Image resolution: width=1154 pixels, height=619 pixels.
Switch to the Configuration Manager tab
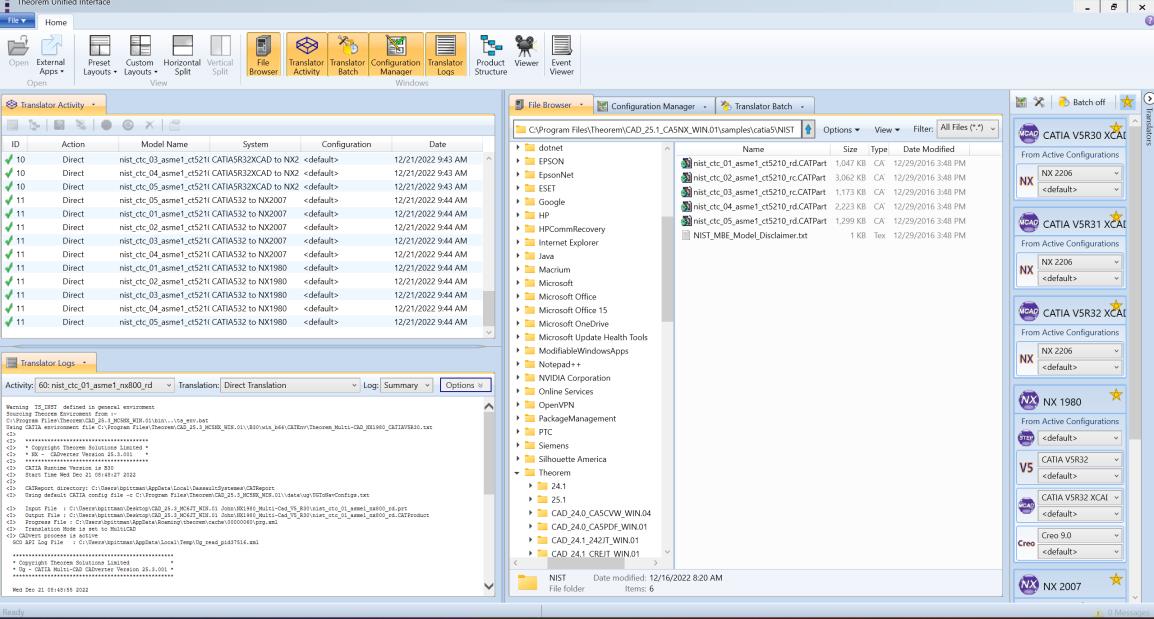click(x=653, y=106)
